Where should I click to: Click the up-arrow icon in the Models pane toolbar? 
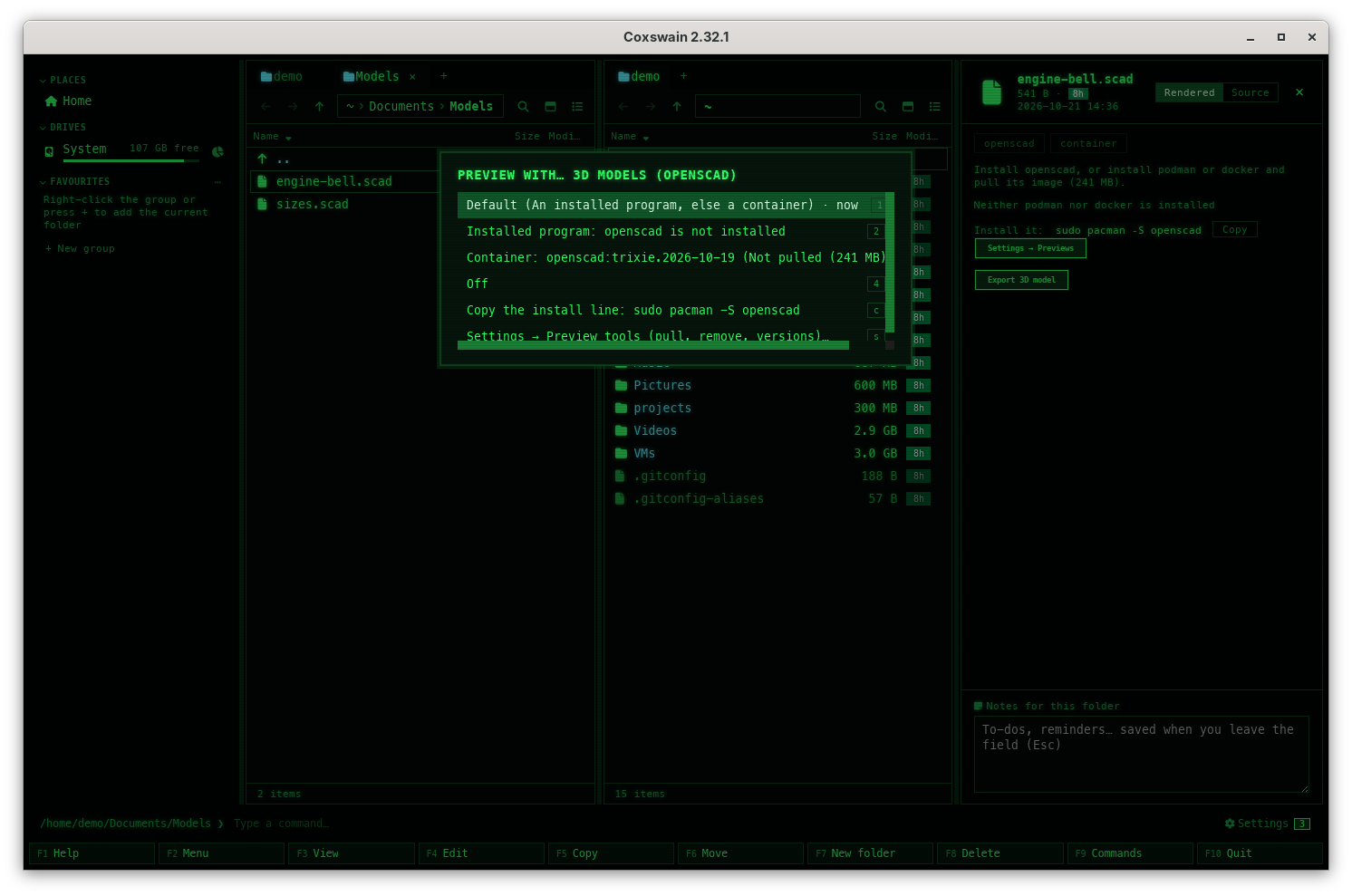tap(319, 107)
